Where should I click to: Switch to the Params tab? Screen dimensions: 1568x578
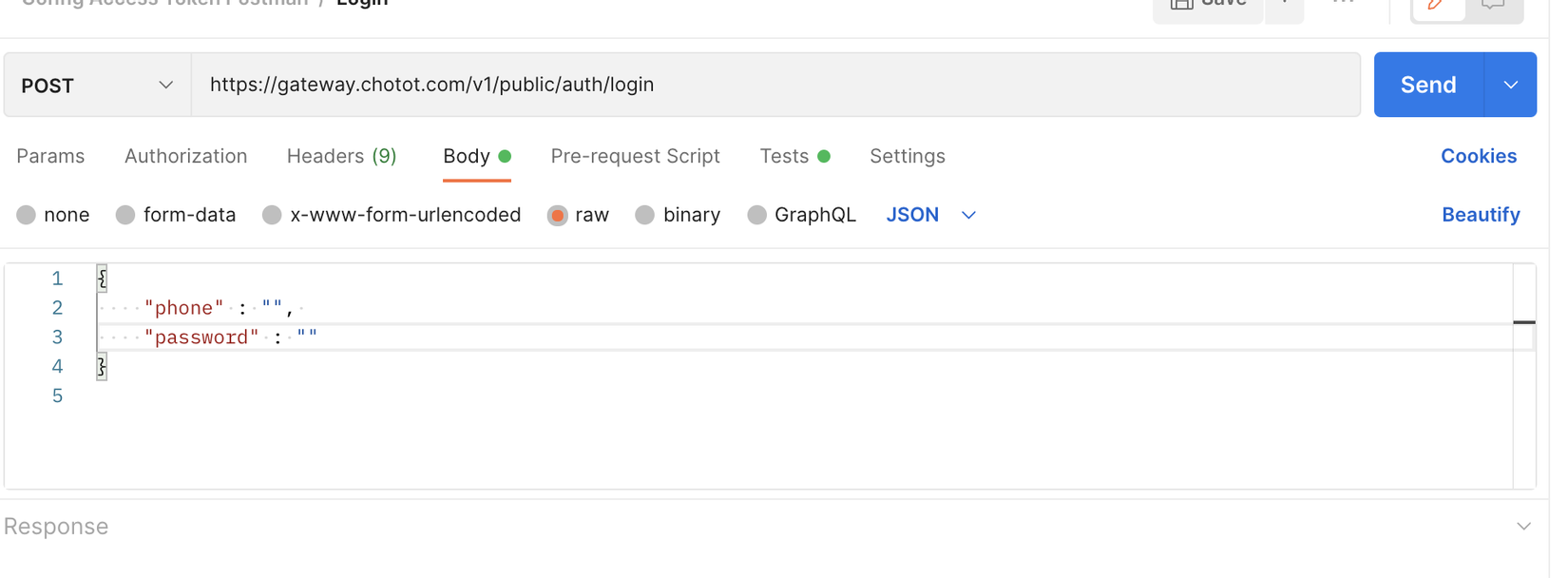point(50,156)
